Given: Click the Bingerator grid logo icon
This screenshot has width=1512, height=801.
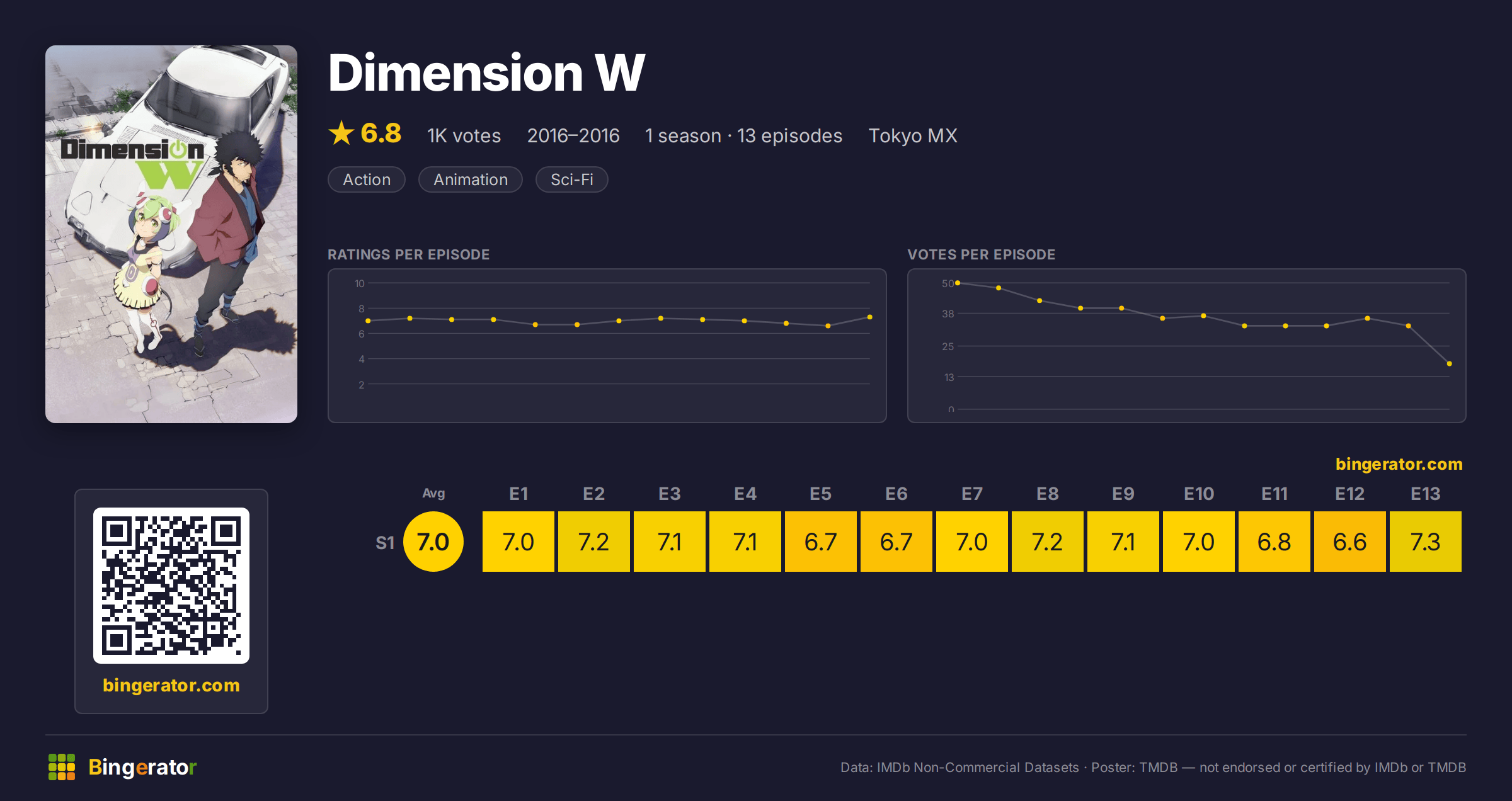Looking at the screenshot, I should (62, 767).
